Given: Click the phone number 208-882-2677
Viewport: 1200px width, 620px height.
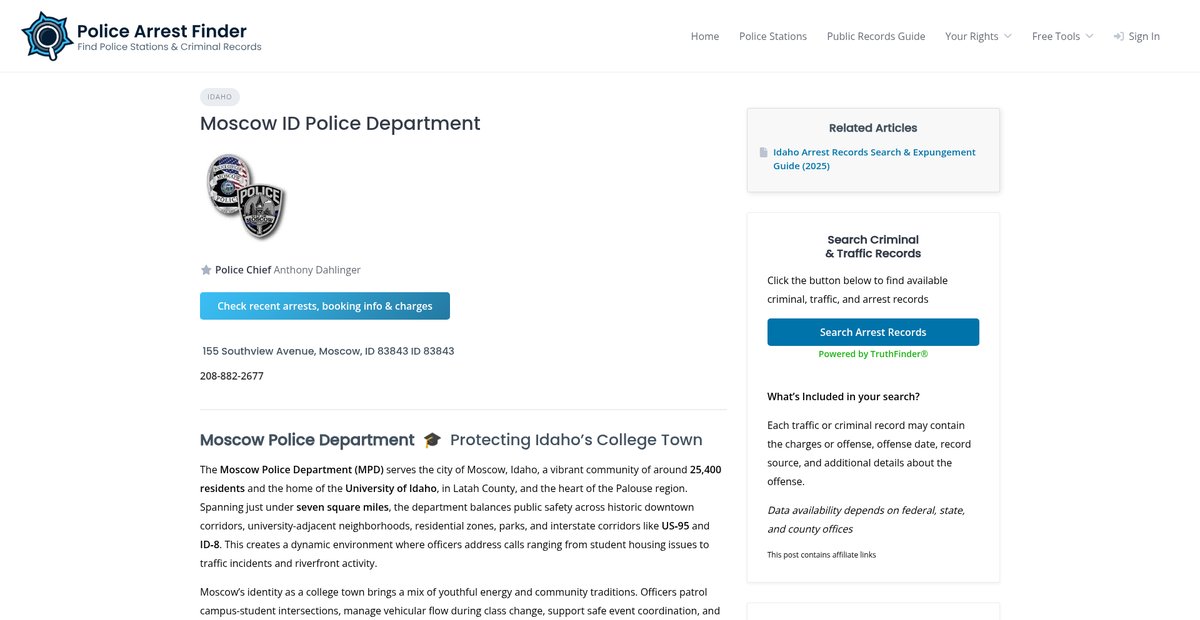Looking at the screenshot, I should point(232,376).
